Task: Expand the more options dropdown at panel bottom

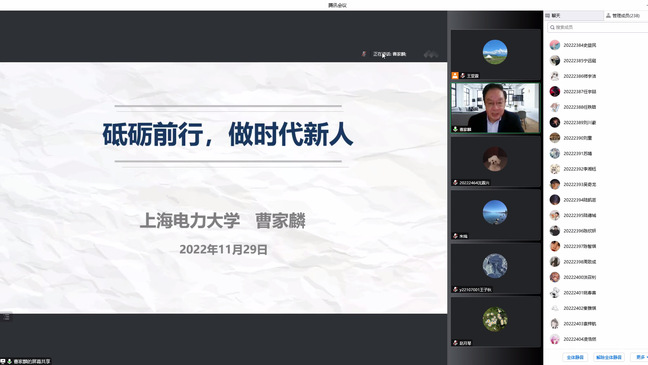Action: point(641,357)
